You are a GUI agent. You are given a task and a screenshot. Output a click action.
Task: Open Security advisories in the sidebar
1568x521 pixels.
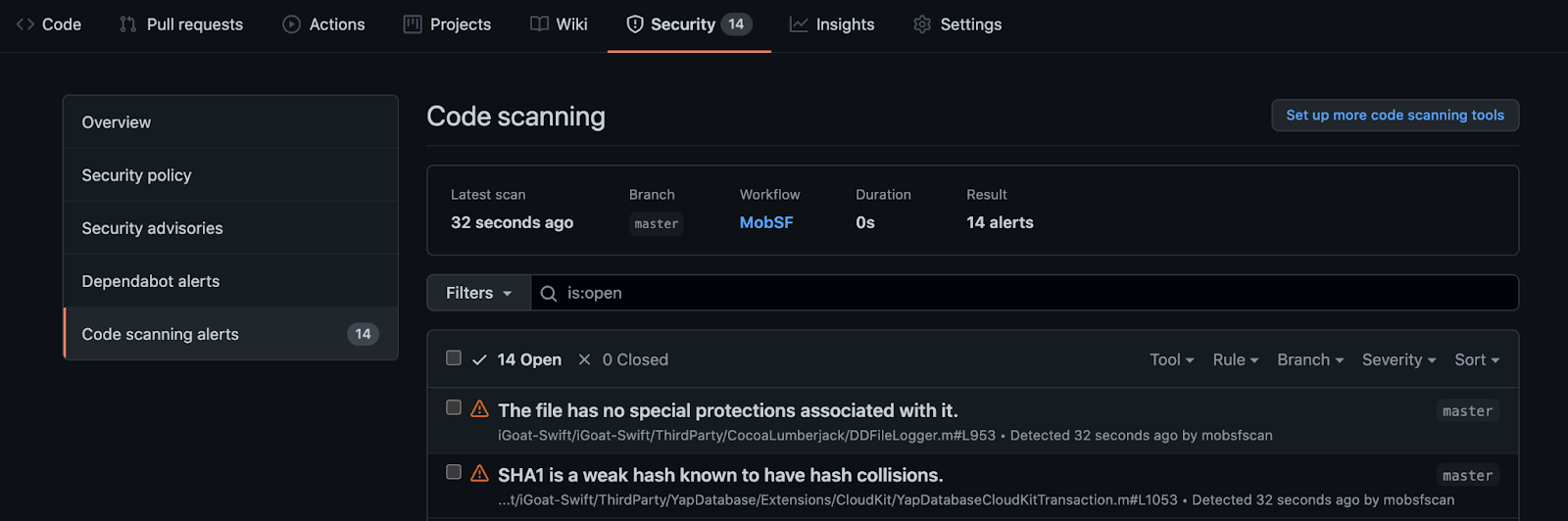pos(230,228)
